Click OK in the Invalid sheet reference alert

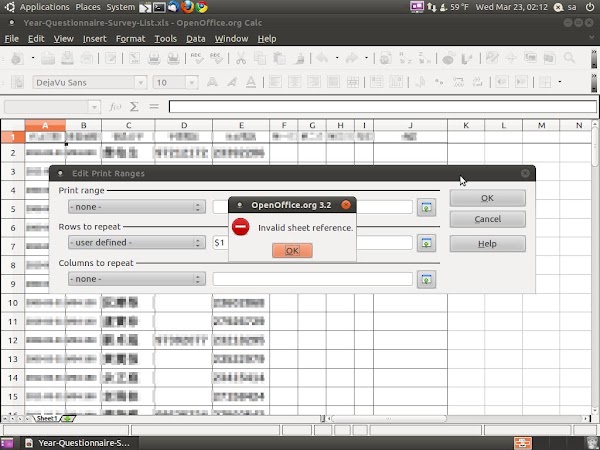coord(292,251)
